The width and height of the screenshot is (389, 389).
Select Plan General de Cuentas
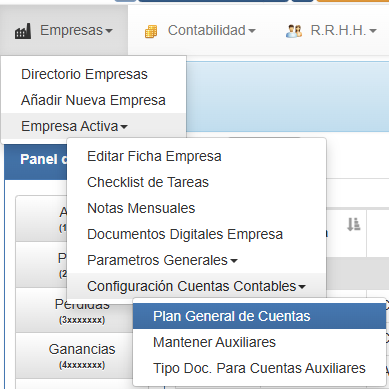(259, 316)
